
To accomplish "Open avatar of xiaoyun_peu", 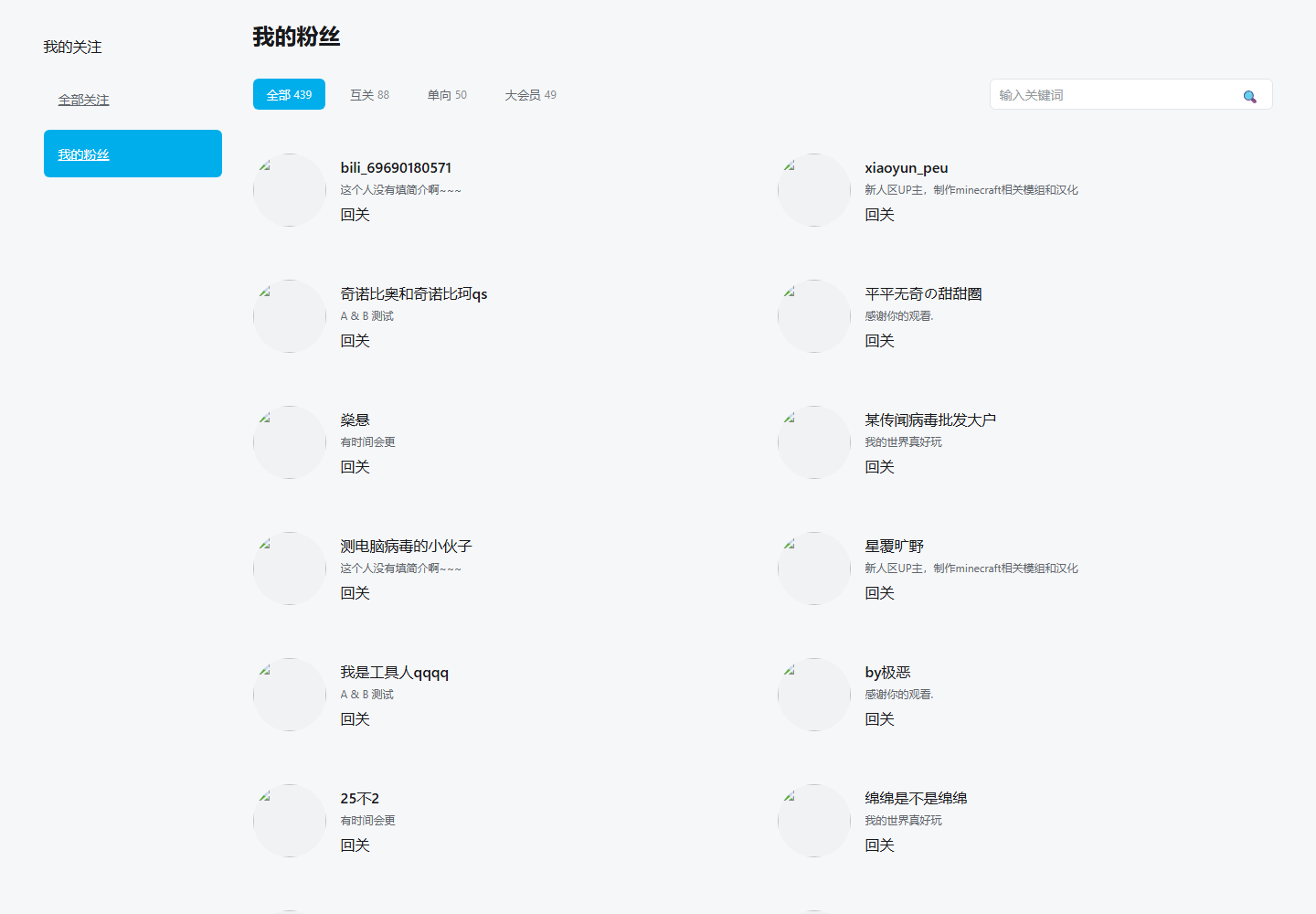I will tap(814, 190).
